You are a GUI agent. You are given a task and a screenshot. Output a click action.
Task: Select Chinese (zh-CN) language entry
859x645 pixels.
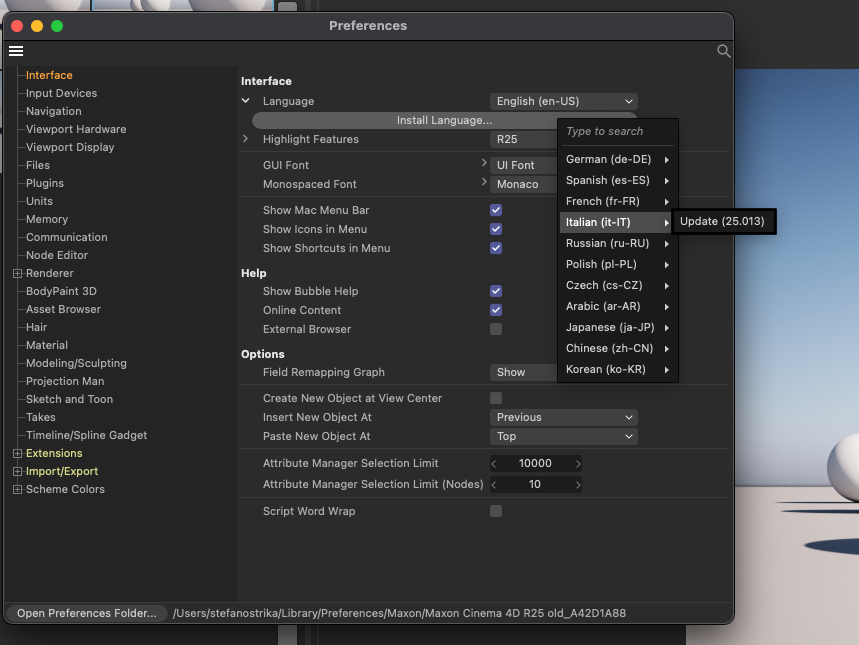(618, 349)
